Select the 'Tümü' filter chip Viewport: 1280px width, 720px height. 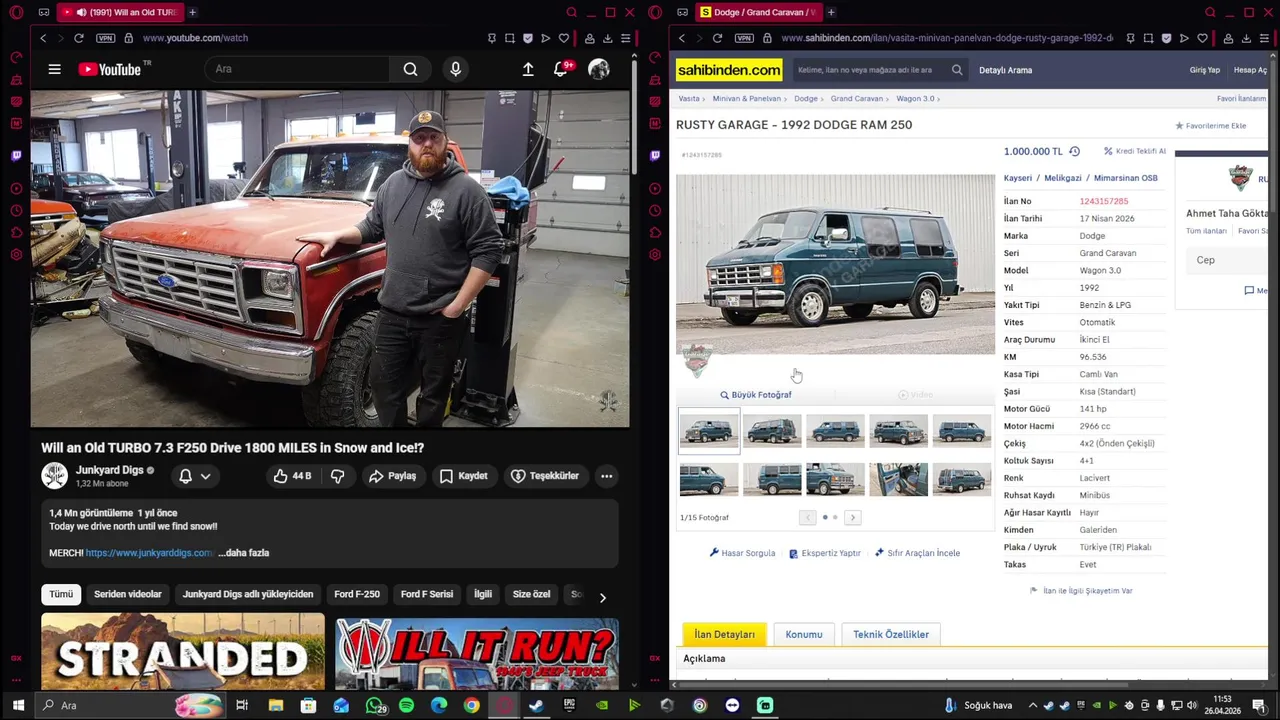(x=61, y=594)
